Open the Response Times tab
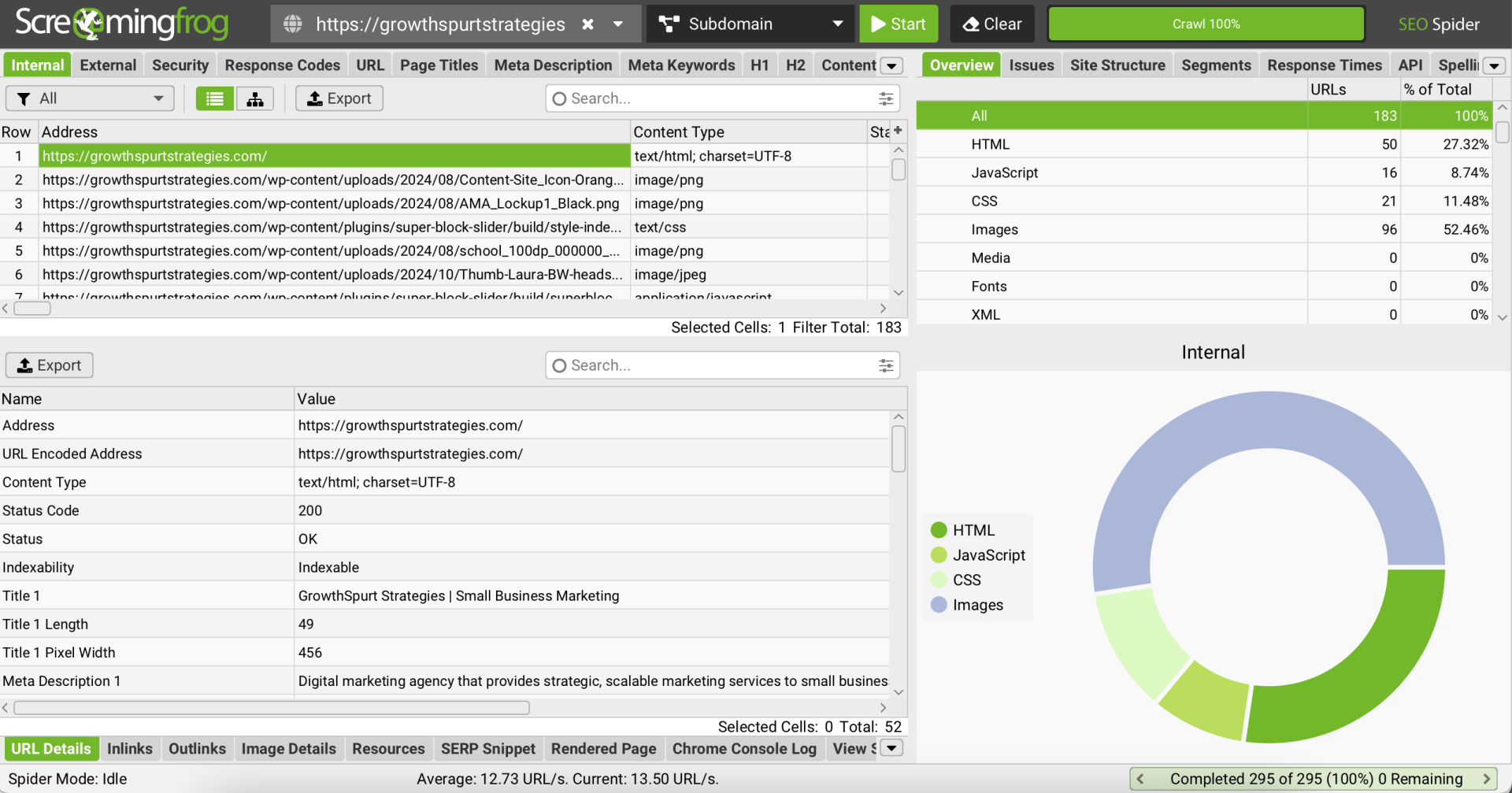The height and width of the screenshot is (793, 1512). pos(1324,65)
